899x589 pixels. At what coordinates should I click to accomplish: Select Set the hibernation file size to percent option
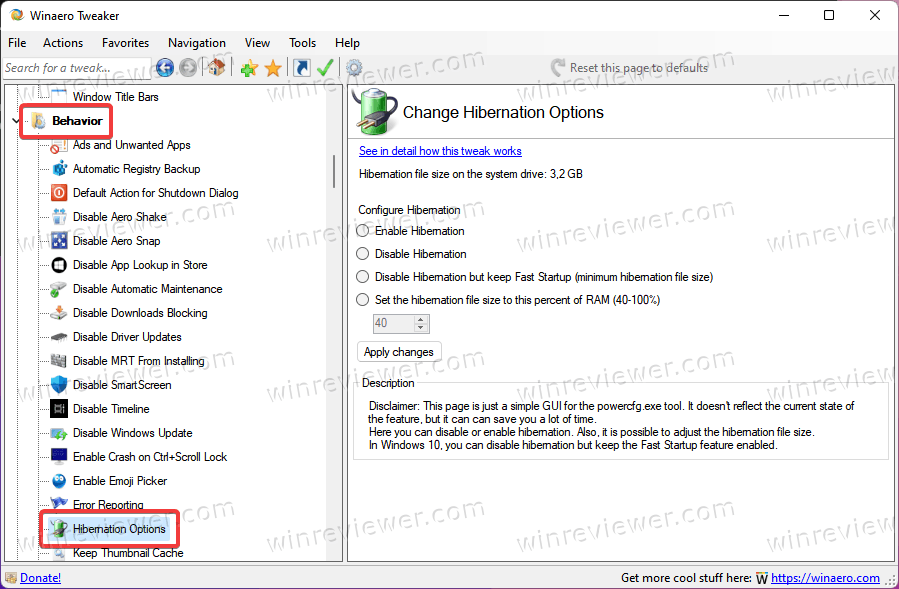(362, 300)
